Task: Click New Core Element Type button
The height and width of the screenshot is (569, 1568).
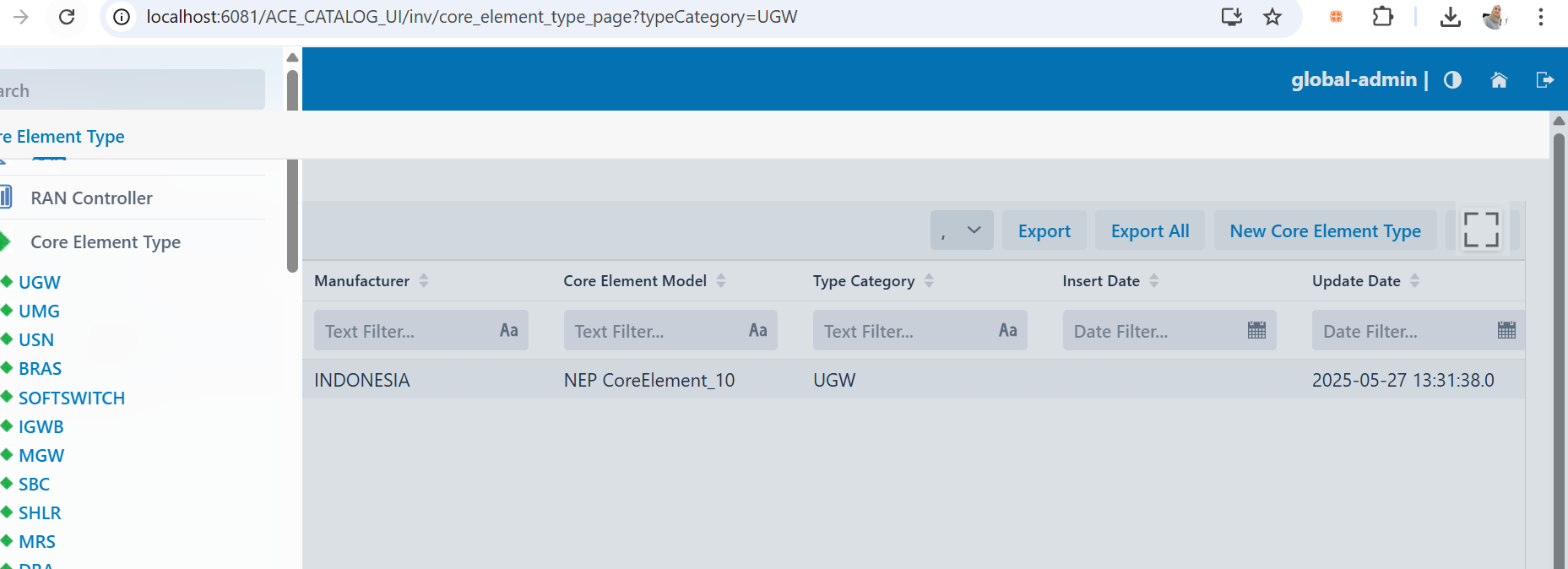Action: coord(1325,230)
